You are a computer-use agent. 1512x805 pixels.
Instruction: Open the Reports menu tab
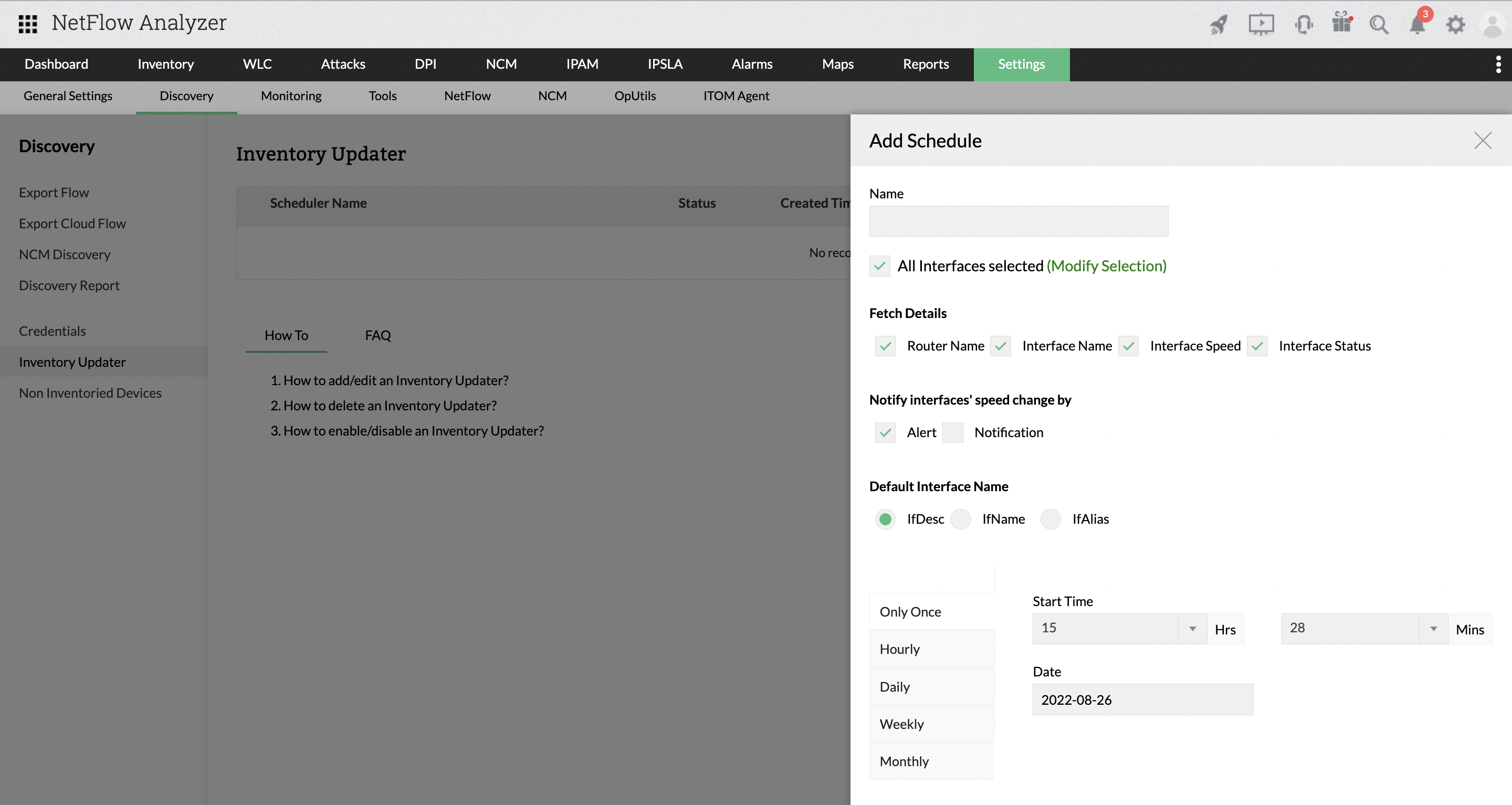[926, 64]
